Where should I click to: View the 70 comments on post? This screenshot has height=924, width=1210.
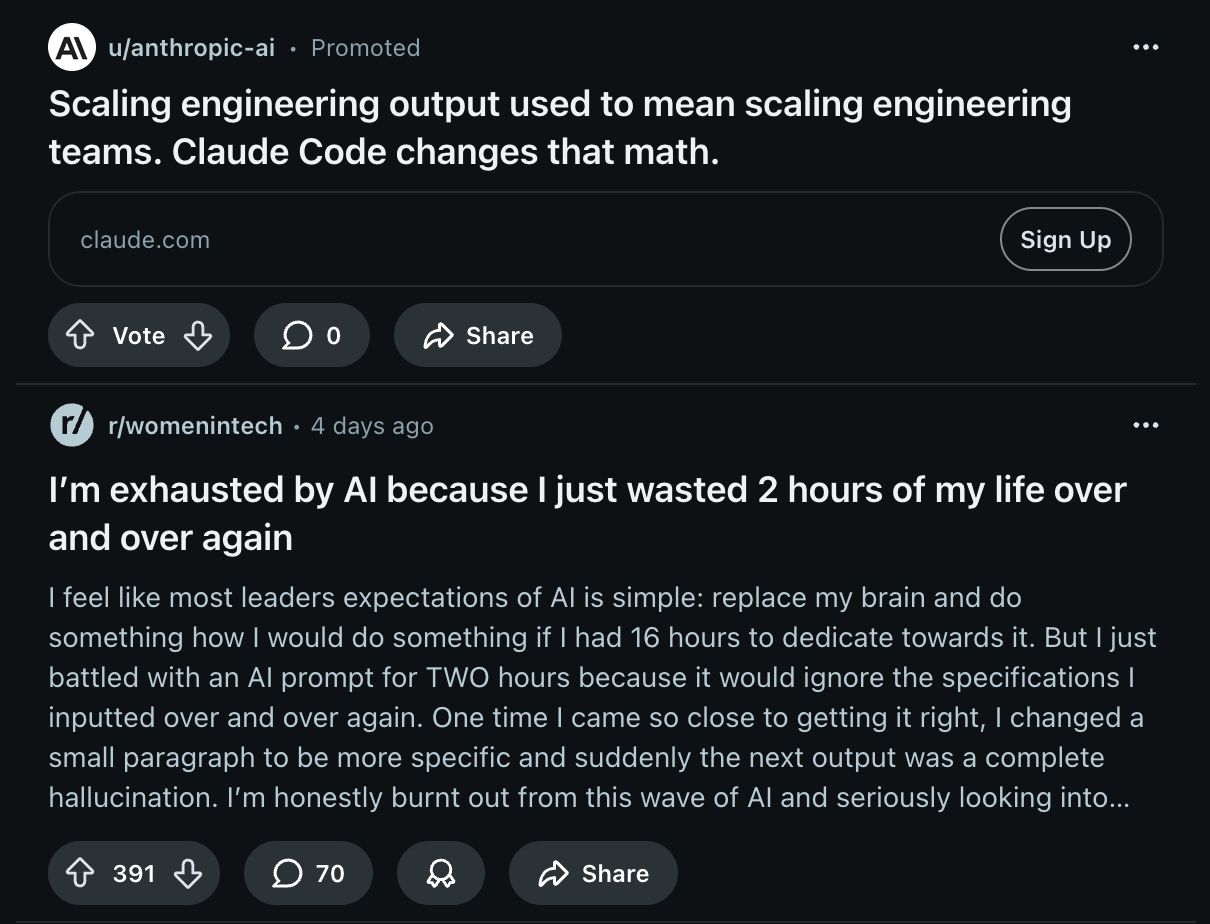pyautogui.click(x=308, y=874)
